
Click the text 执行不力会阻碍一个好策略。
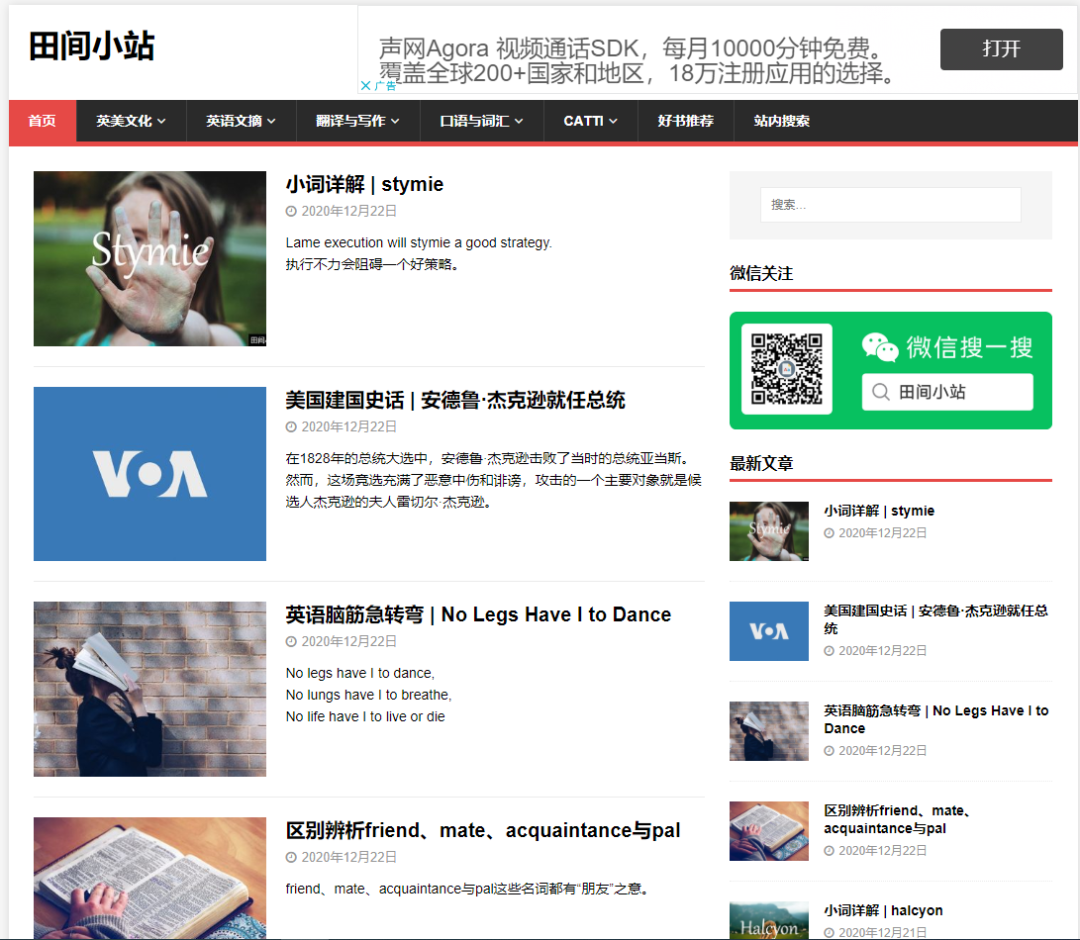[x=373, y=264]
